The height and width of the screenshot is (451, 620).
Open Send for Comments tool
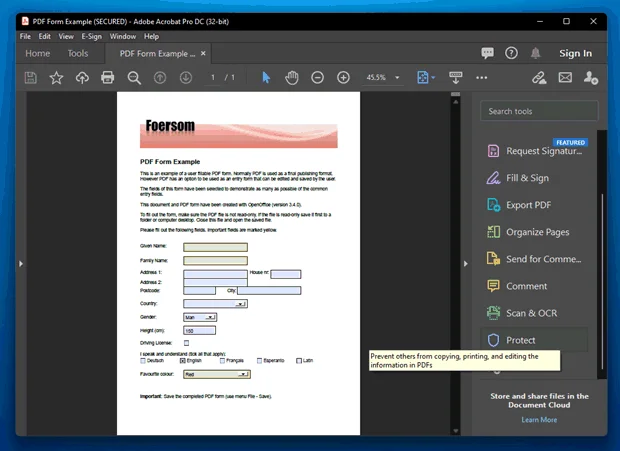tap(534, 259)
